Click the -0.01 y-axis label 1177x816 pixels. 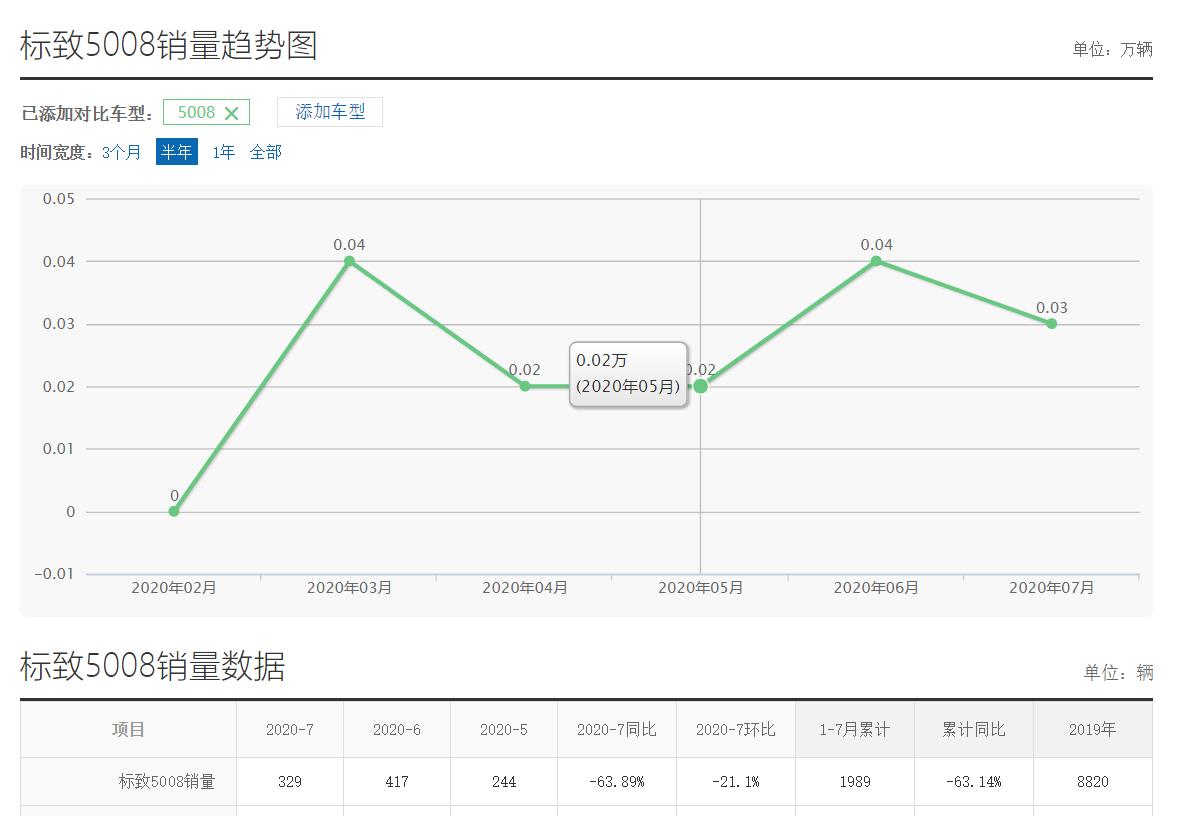pos(54,574)
